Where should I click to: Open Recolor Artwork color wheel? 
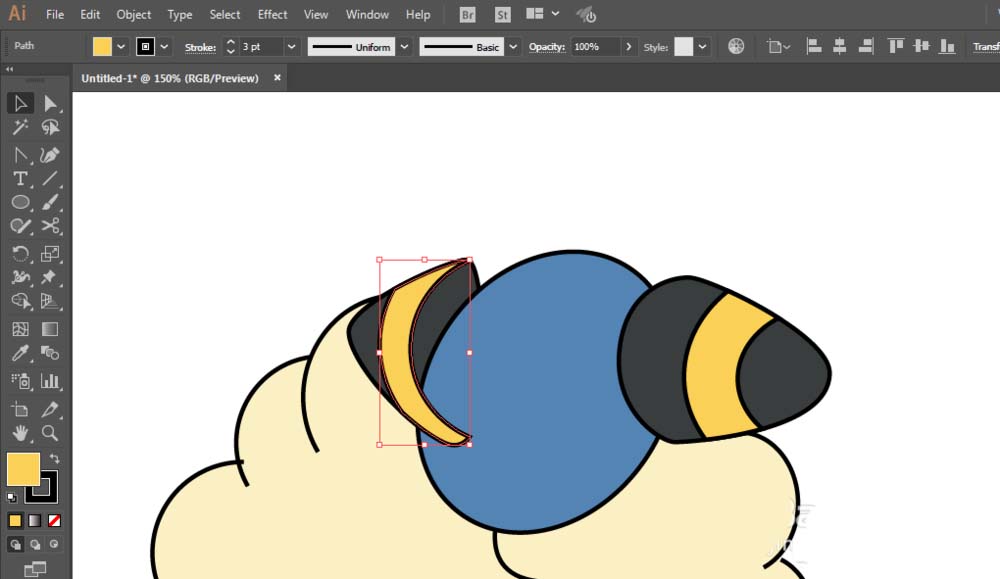[x=736, y=47]
